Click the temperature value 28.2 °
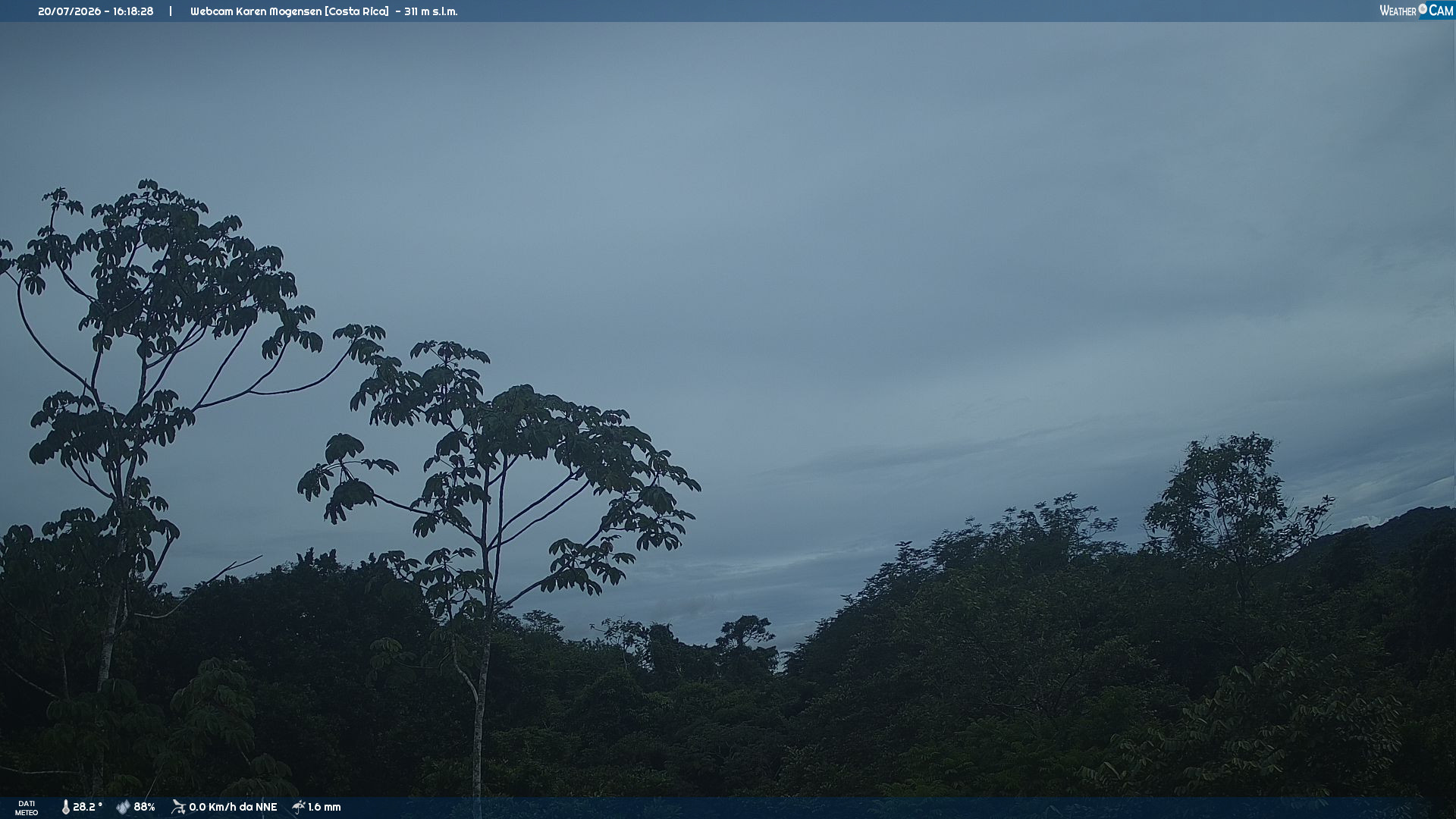This screenshot has height=819, width=1456. pyautogui.click(x=87, y=808)
